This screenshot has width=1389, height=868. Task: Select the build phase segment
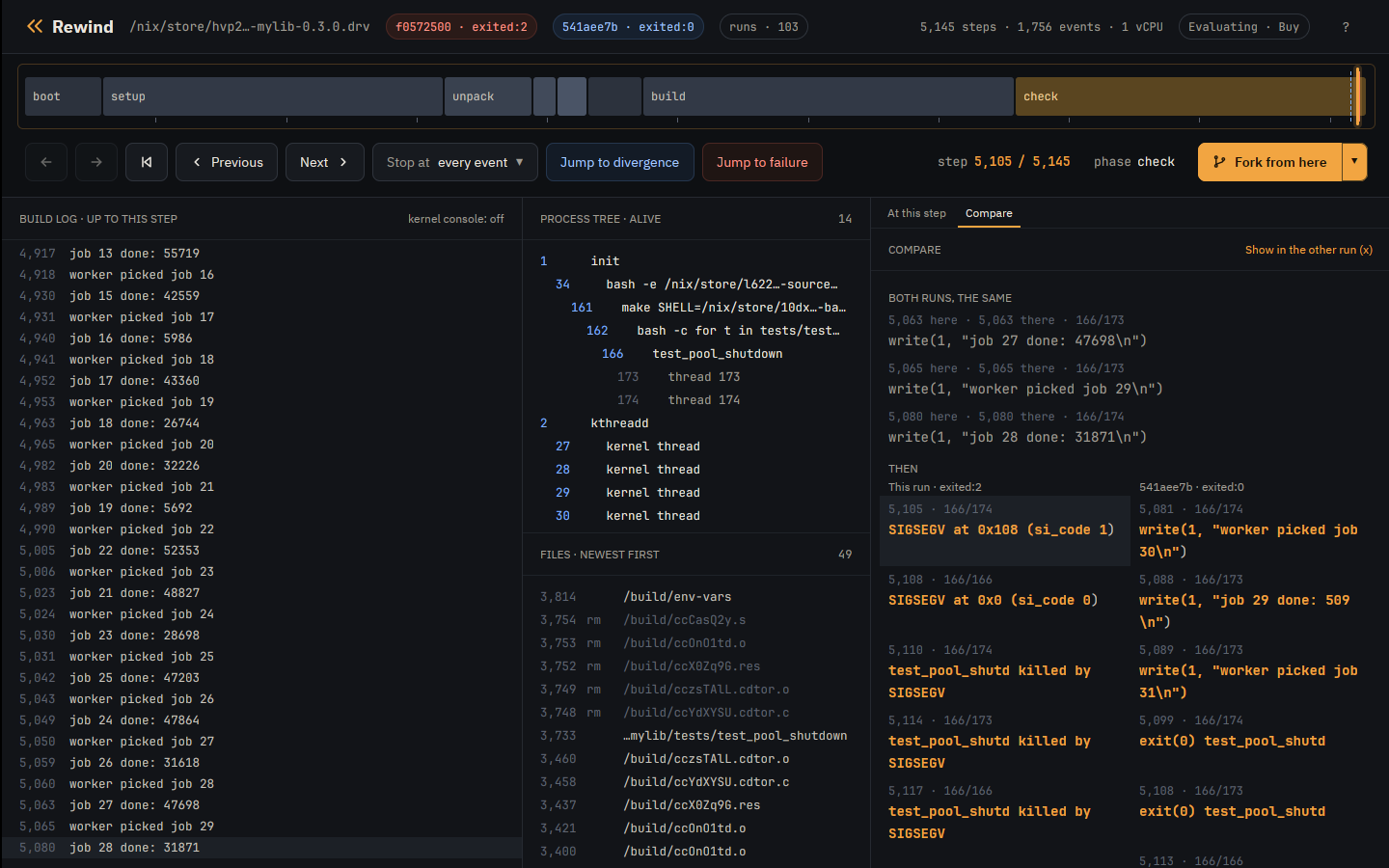[829, 96]
